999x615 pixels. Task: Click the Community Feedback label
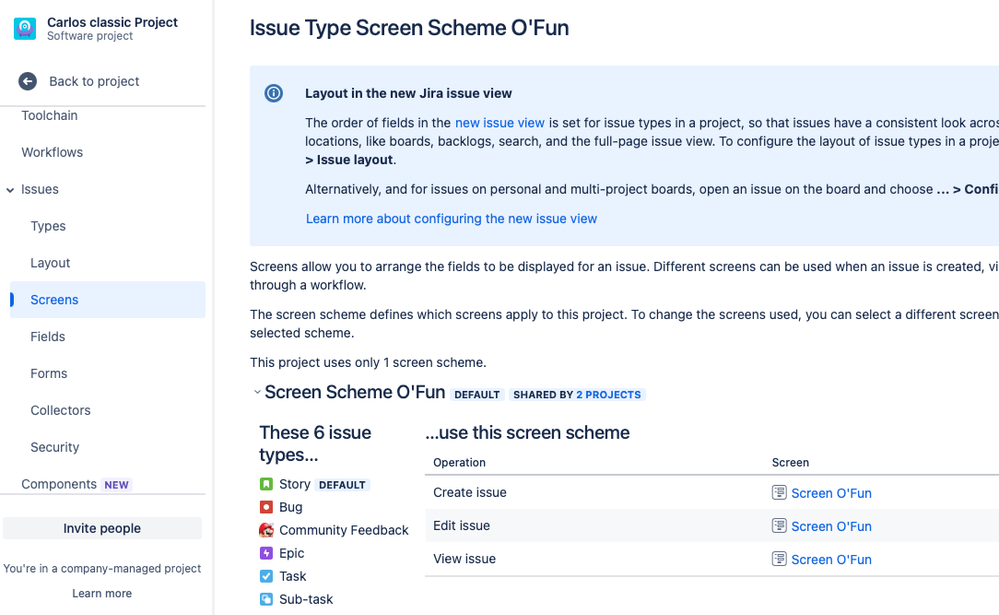(344, 530)
